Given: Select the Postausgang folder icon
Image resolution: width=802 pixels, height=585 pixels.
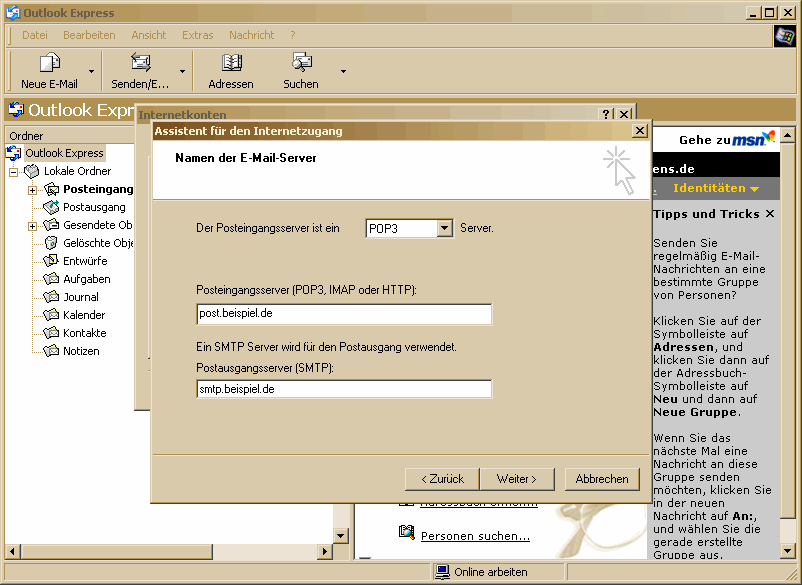Looking at the screenshot, I should 51,207.
